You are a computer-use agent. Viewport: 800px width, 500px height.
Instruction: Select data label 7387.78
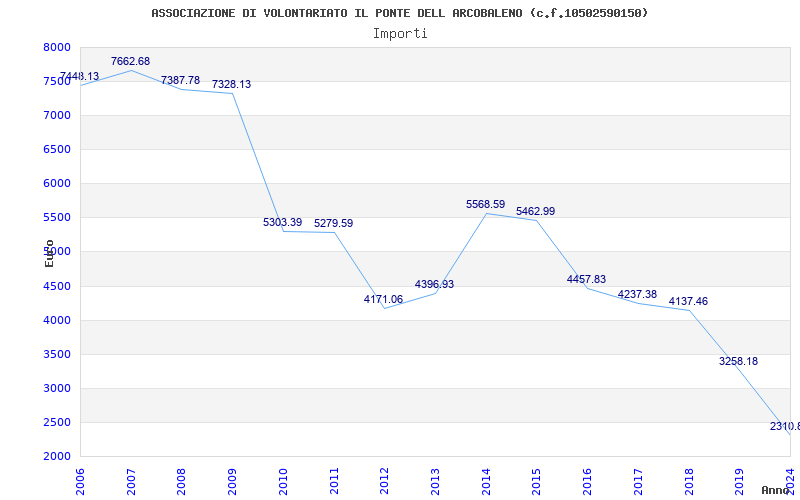(x=181, y=80)
